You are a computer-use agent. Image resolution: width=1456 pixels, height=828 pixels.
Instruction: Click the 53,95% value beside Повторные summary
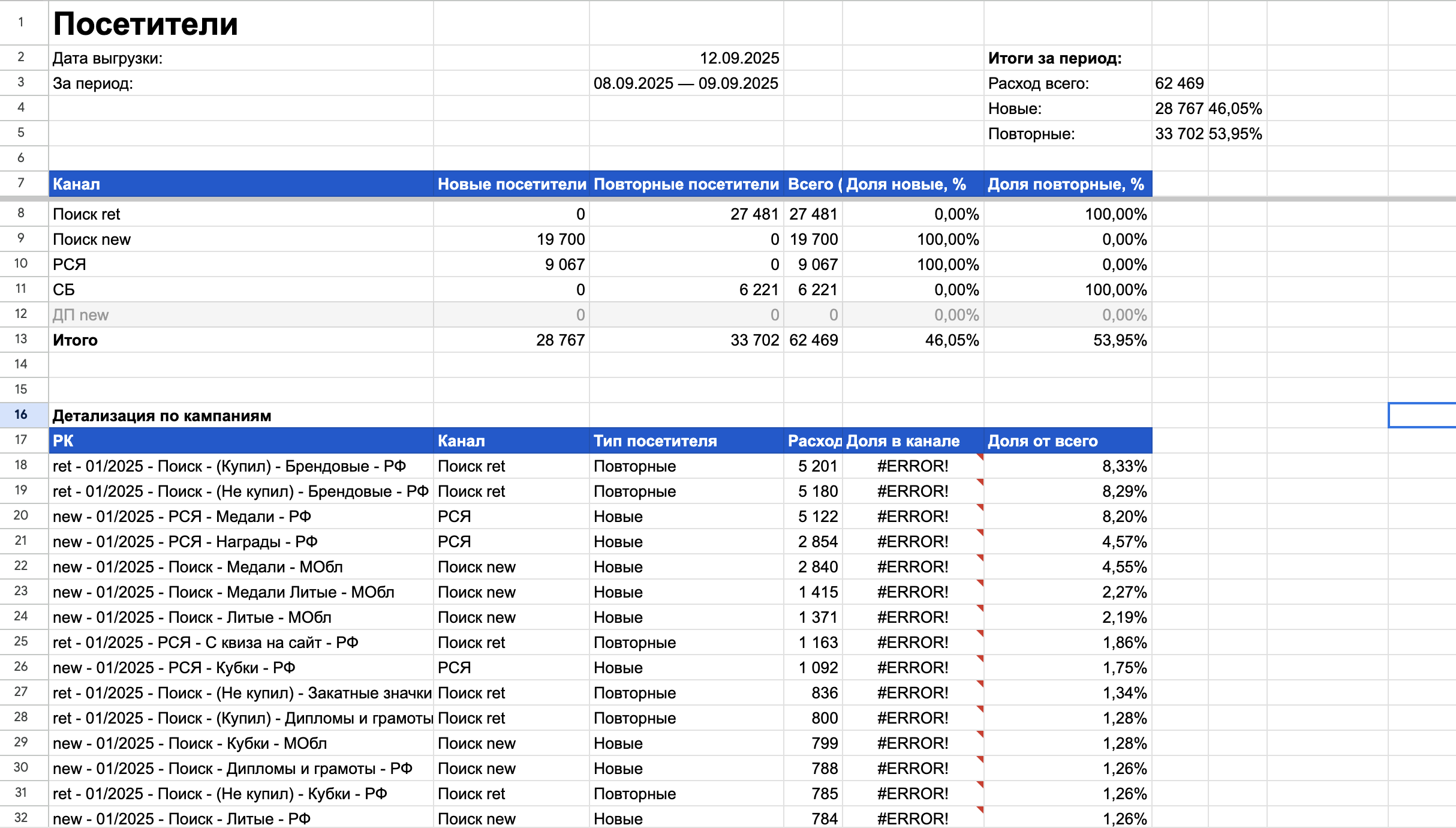point(1235,134)
